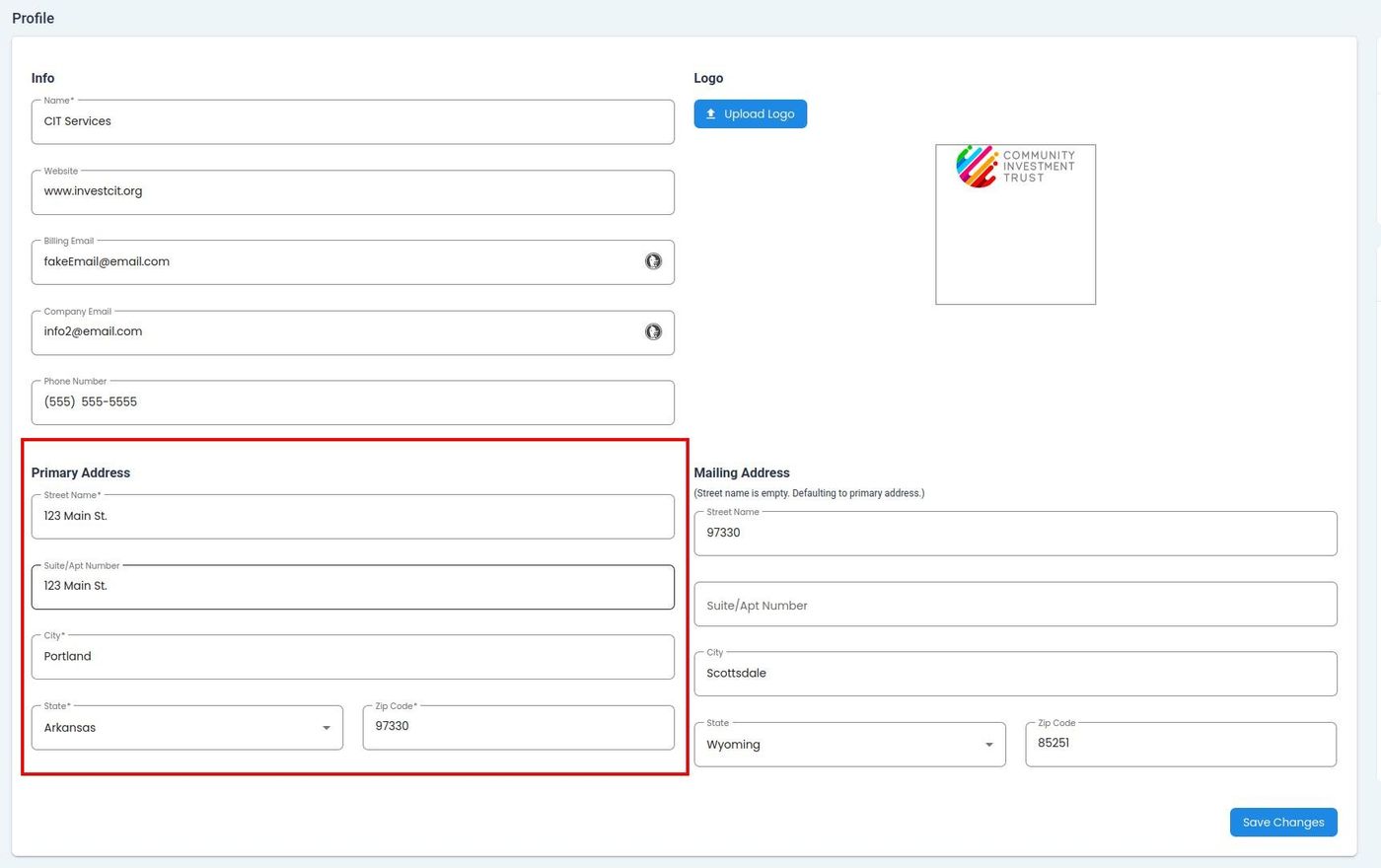Focus the Primary Address Suite/Apt Number field
Screen dimensions: 1381x868
pyautogui.click(x=352, y=587)
